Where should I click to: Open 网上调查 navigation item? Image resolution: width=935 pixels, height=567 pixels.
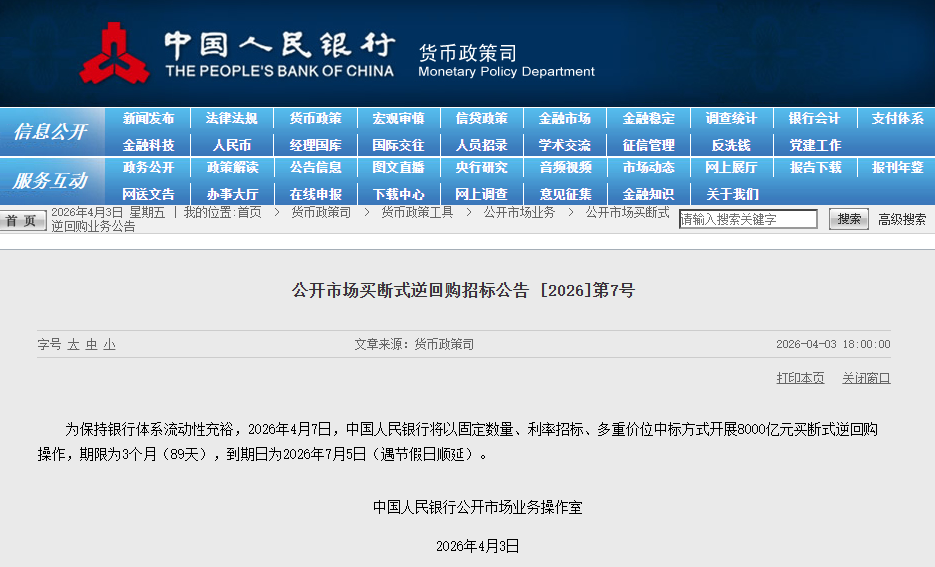(482, 194)
